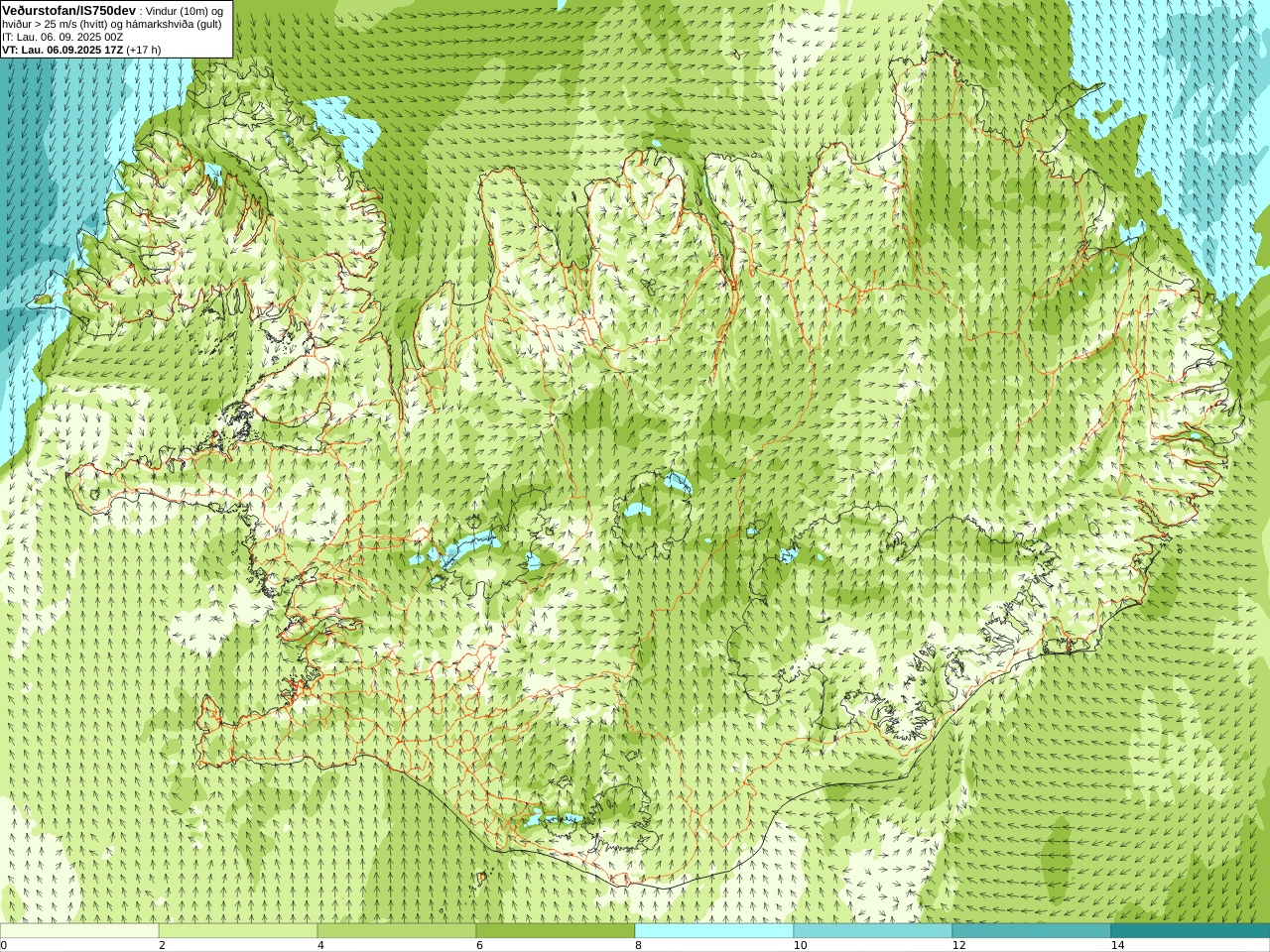Click the scale label '8'
Image resolution: width=1270 pixels, height=952 pixels.
click(x=638, y=945)
